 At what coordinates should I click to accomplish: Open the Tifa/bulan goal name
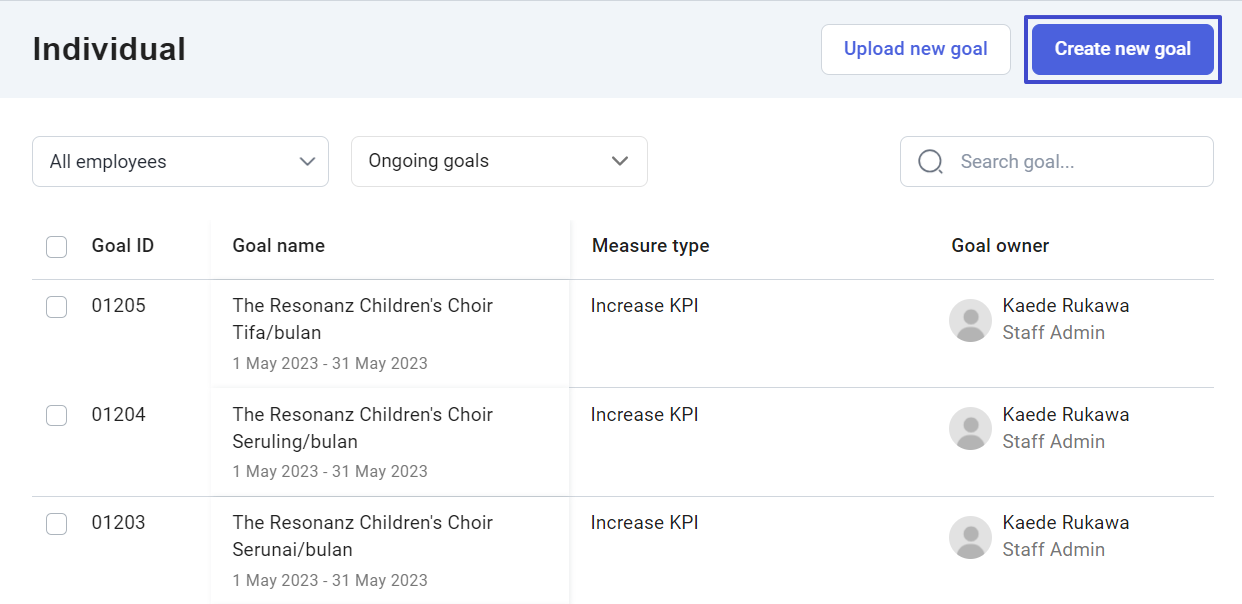(362, 319)
